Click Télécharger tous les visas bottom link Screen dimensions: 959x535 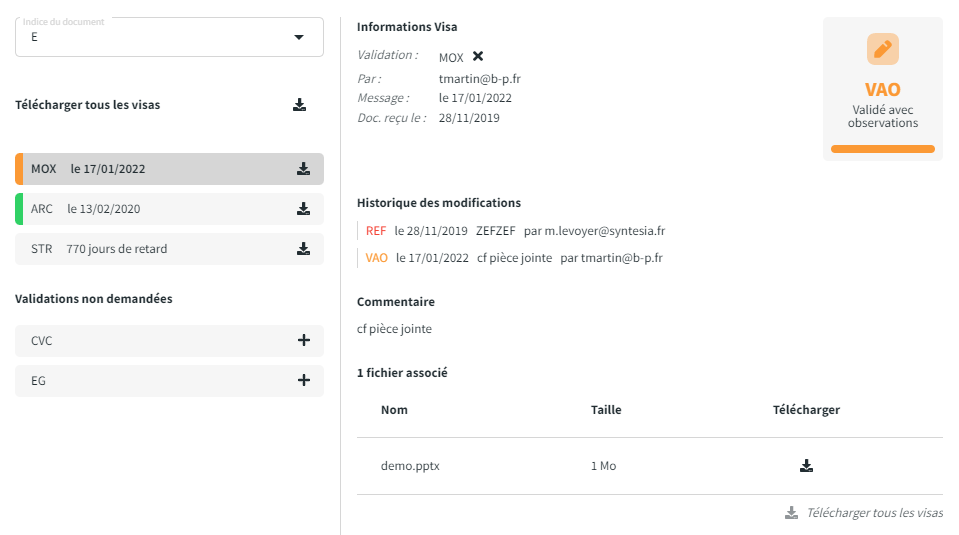point(873,513)
